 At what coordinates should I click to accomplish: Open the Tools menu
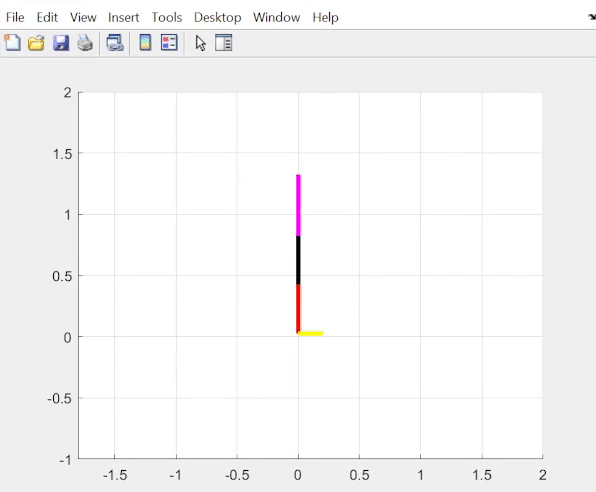pyautogui.click(x=167, y=17)
